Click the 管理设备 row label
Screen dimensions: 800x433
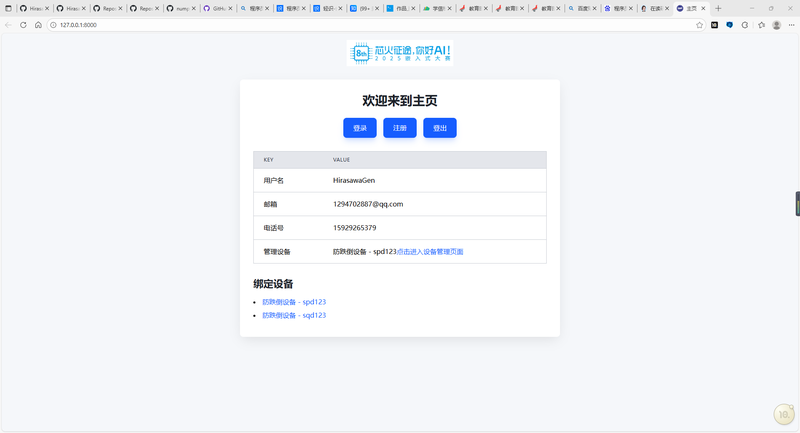(277, 252)
